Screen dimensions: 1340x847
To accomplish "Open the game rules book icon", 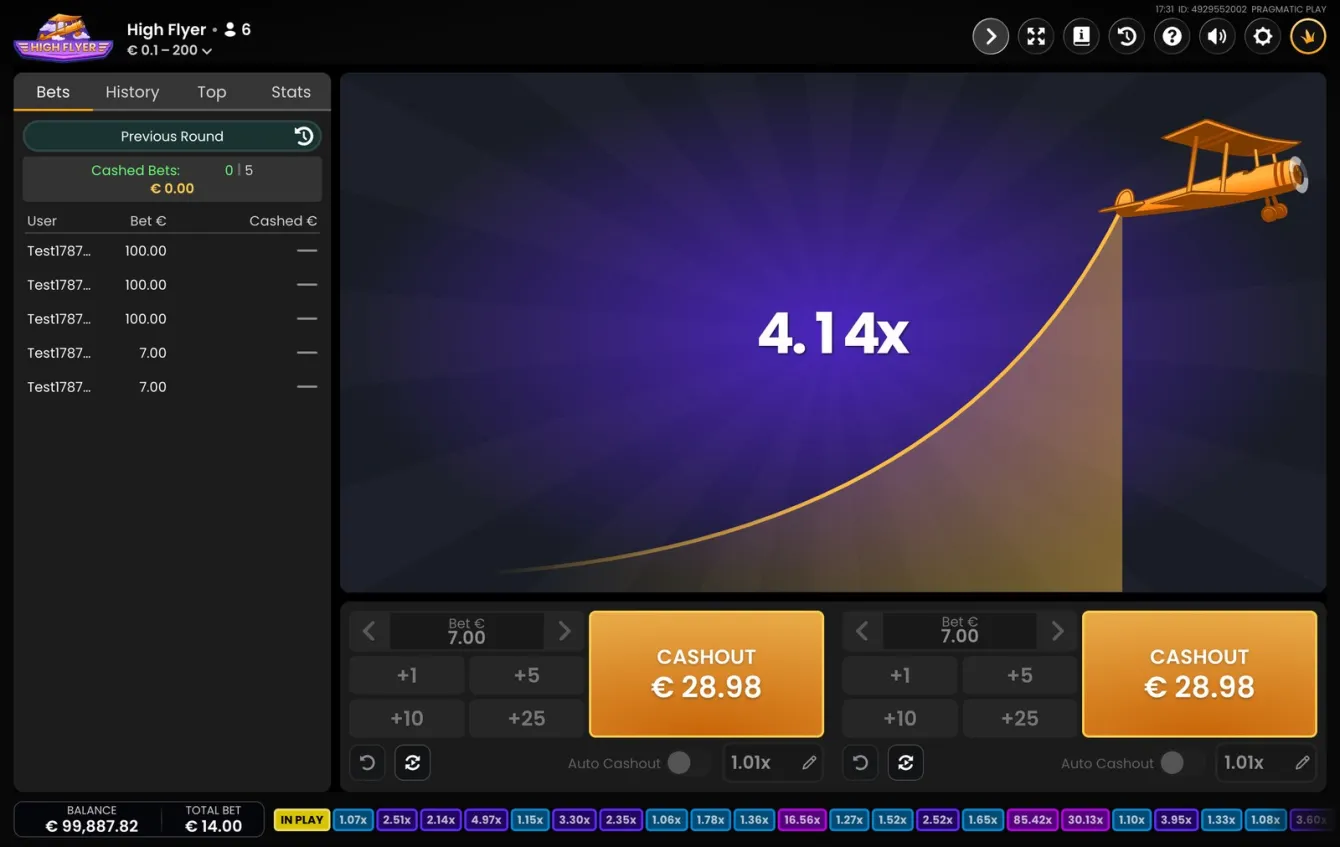I will pos(1081,37).
